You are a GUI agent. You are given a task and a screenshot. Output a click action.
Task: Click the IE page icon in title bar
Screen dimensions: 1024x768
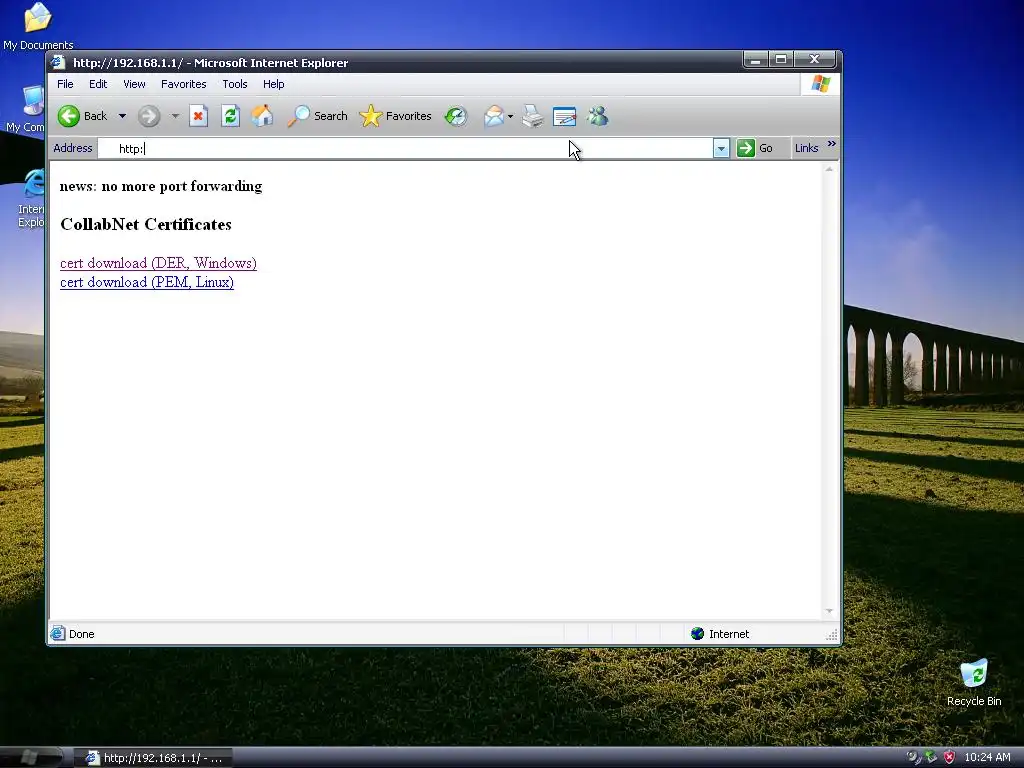point(59,63)
